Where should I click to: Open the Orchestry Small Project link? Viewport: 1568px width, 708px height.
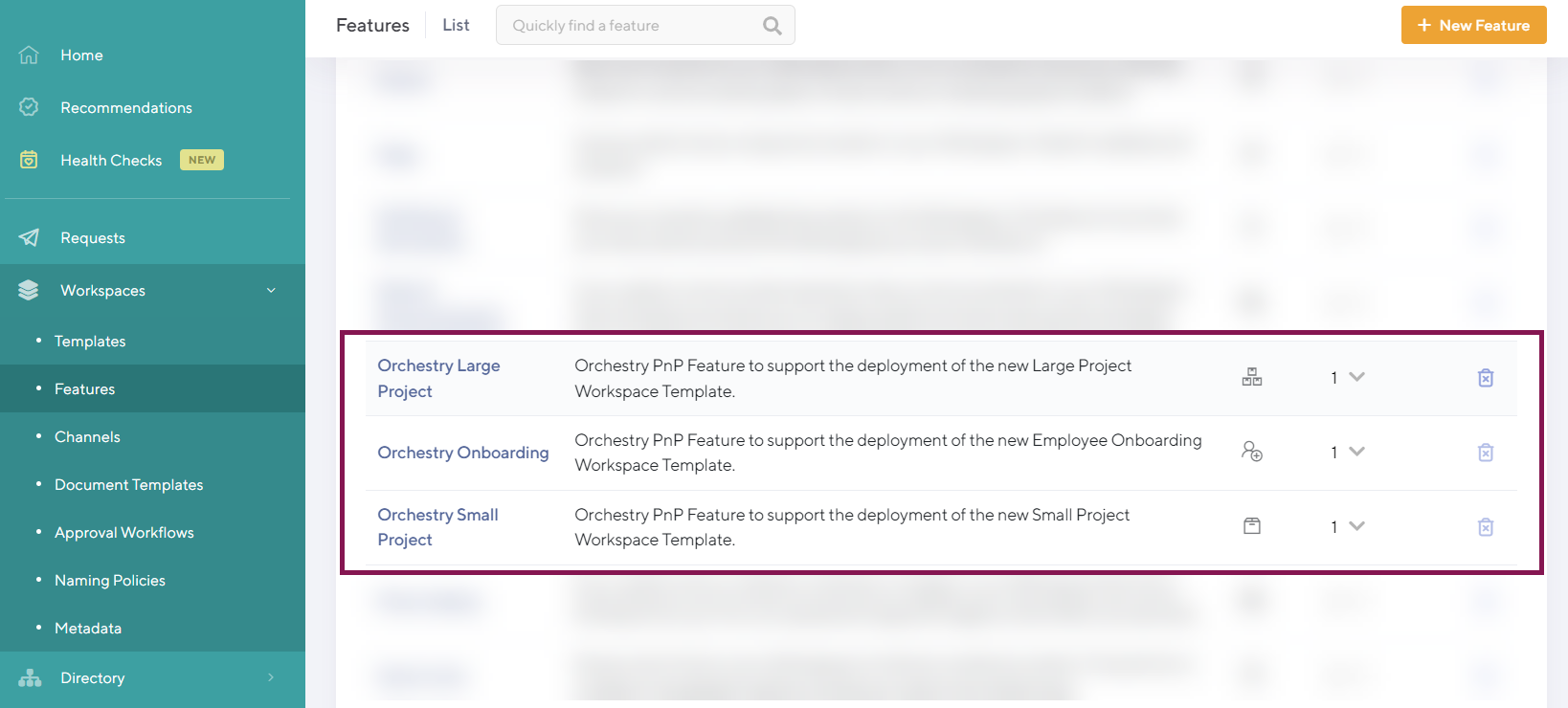437,527
